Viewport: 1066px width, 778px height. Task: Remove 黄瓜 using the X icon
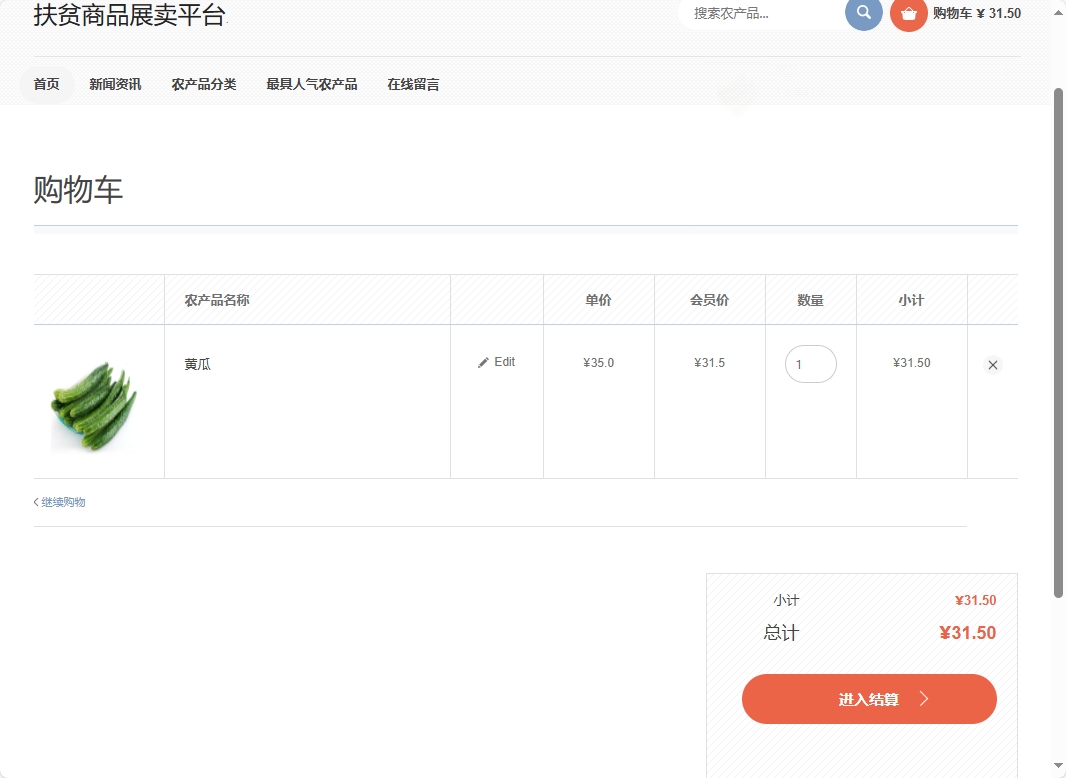pos(992,364)
